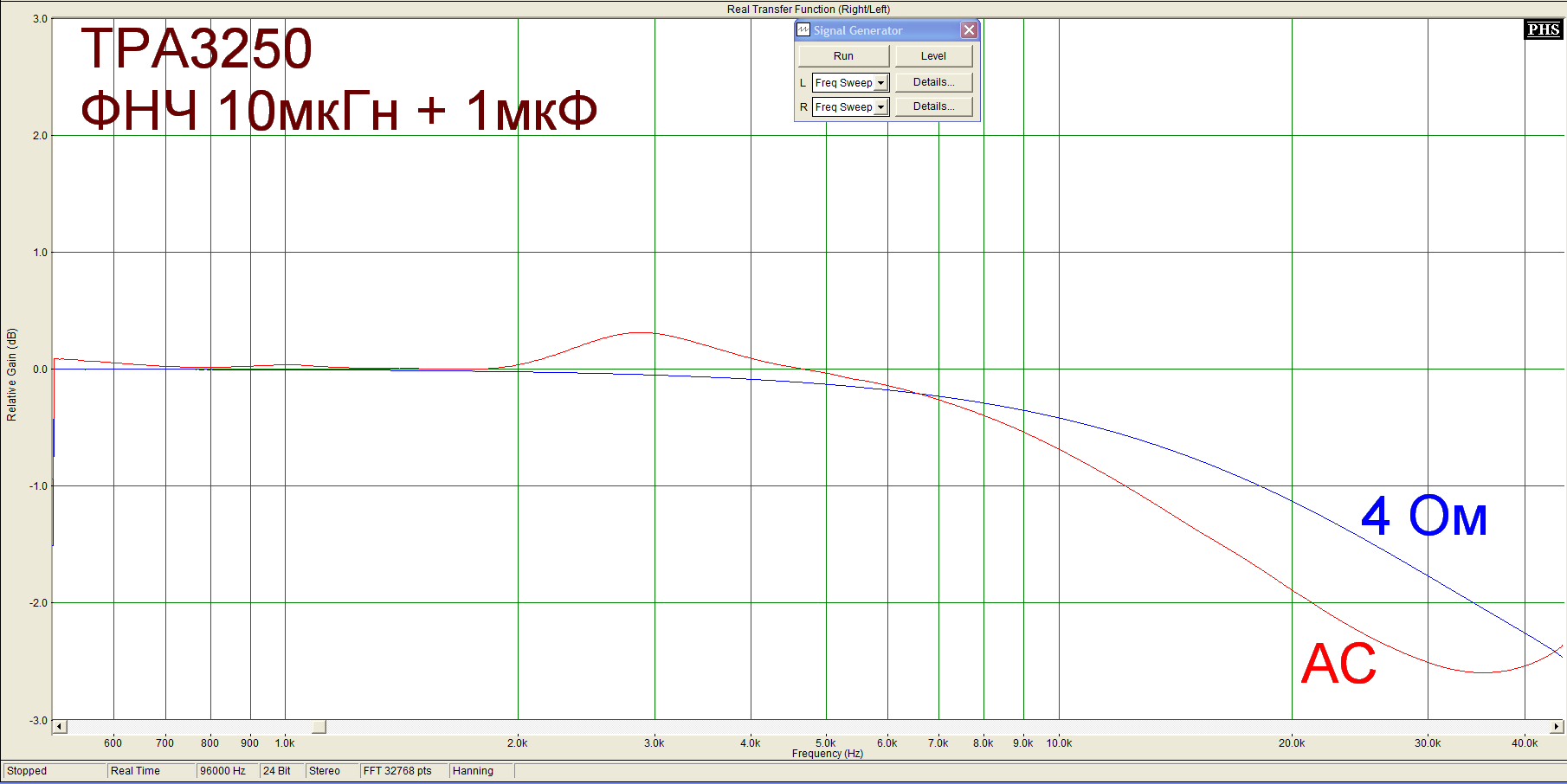Toggle the PHS phase display button
The image size is (1567, 784).
point(1543,29)
